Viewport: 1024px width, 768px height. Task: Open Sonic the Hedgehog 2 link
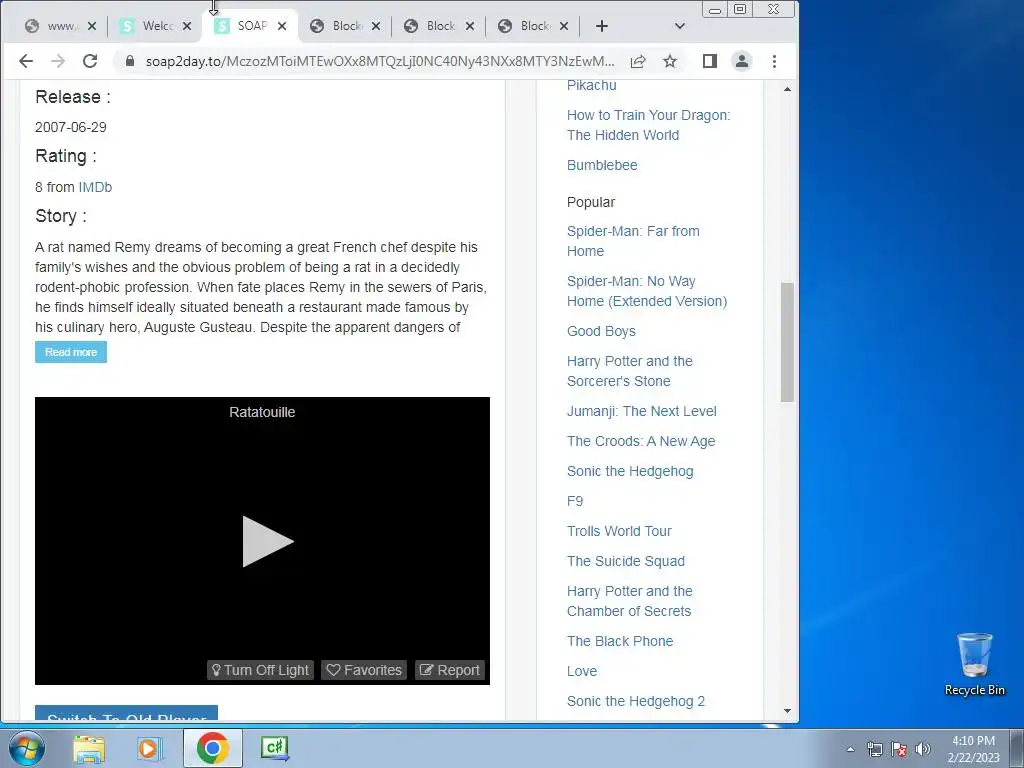pos(635,701)
